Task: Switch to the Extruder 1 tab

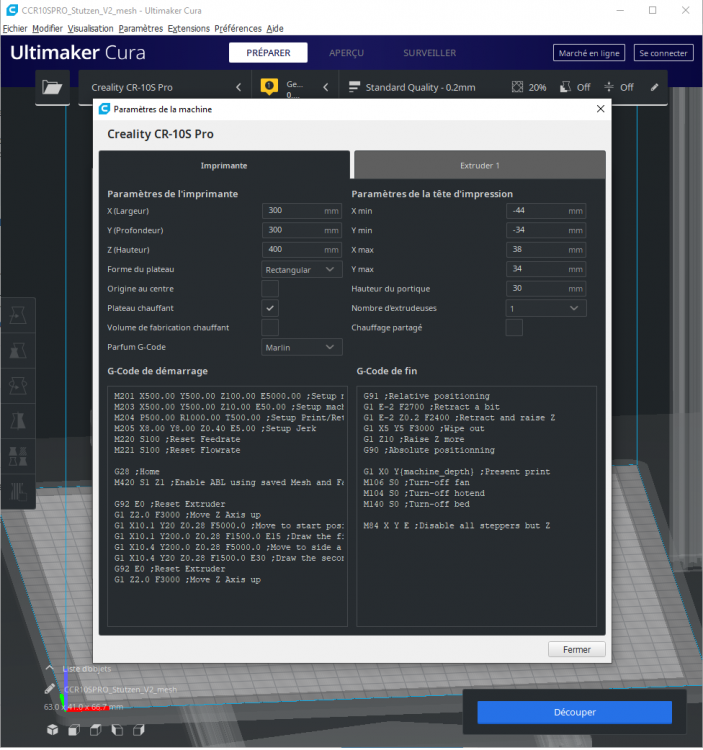Action: (x=480, y=165)
